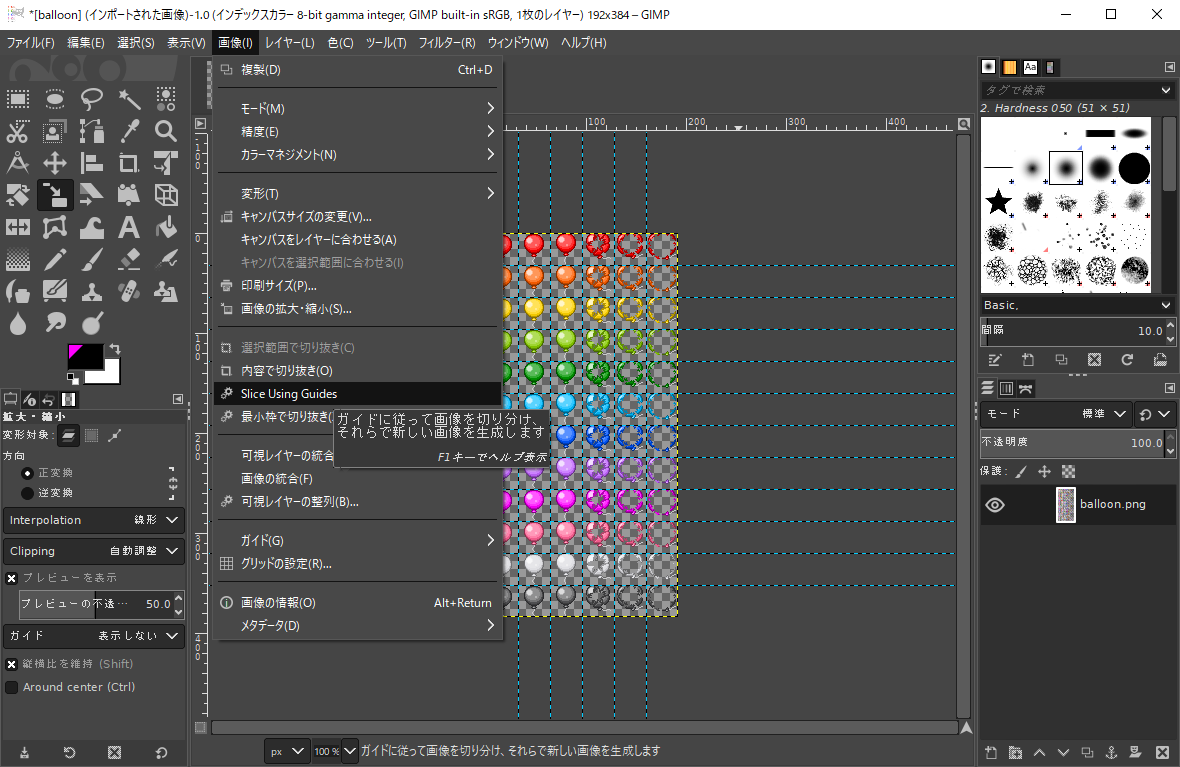Select the Fuzzy Select wand tool

point(128,98)
